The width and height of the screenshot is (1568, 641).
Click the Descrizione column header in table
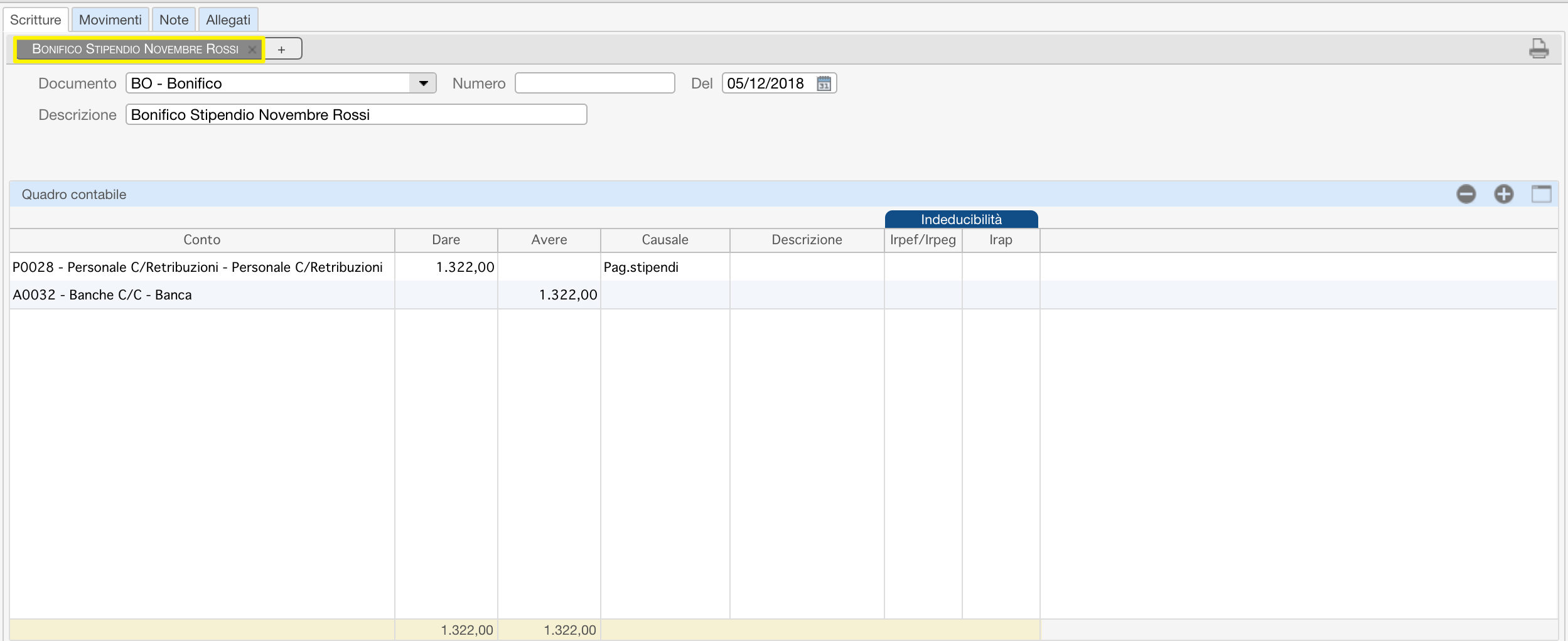click(x=807, y=240)
